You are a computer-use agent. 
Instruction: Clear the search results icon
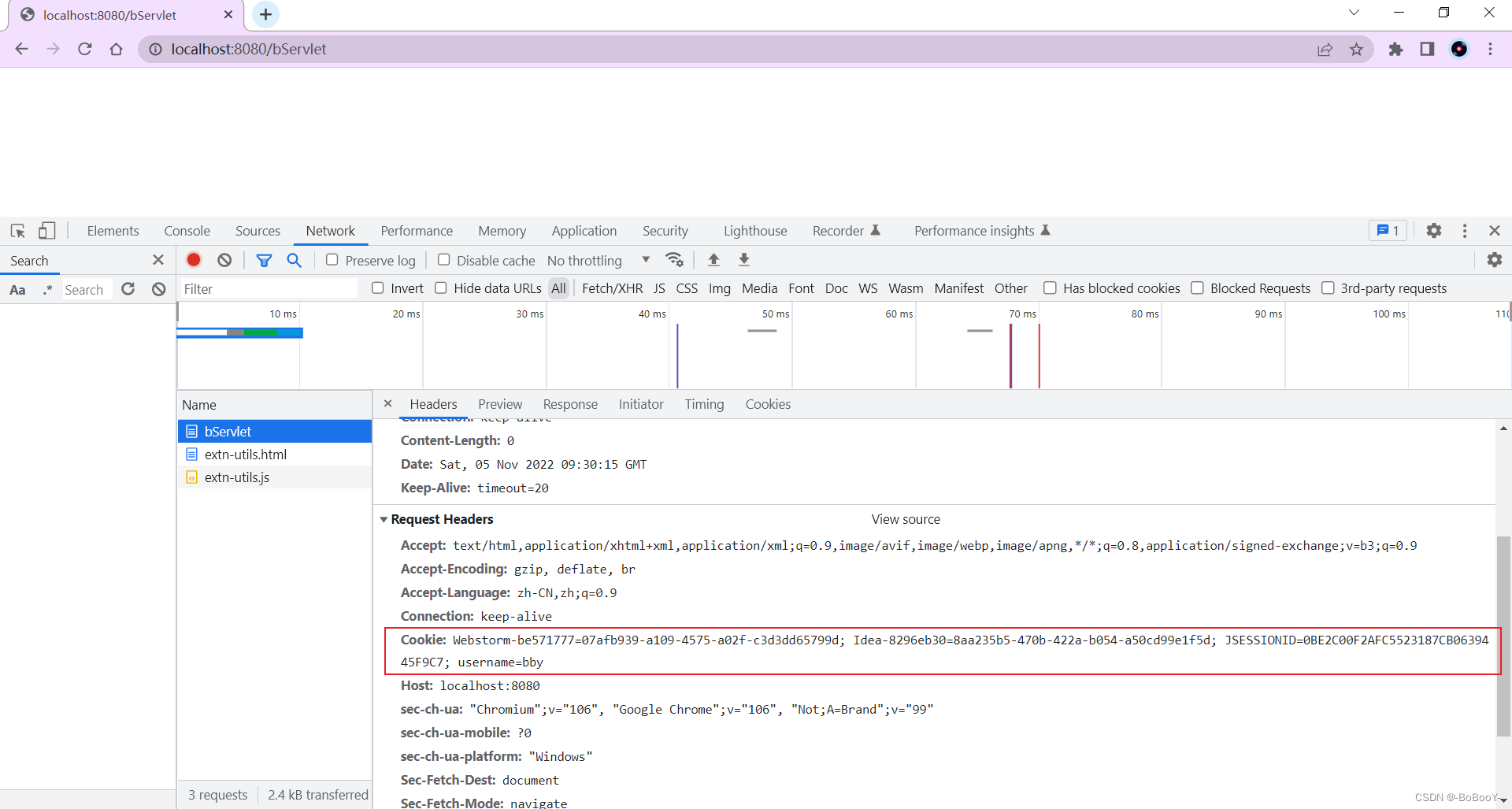159,289
